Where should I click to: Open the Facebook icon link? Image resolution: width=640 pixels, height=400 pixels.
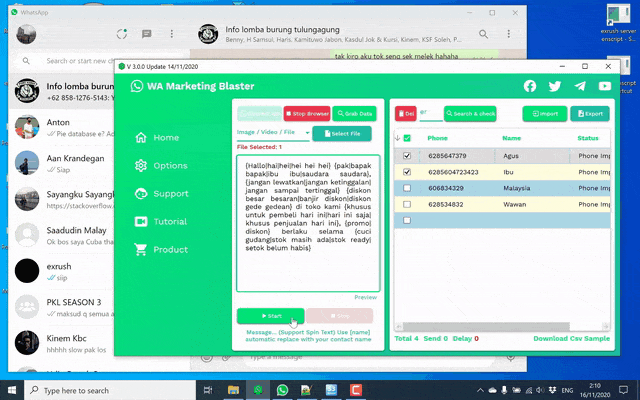pyautogui.click(x=530, y=86)
